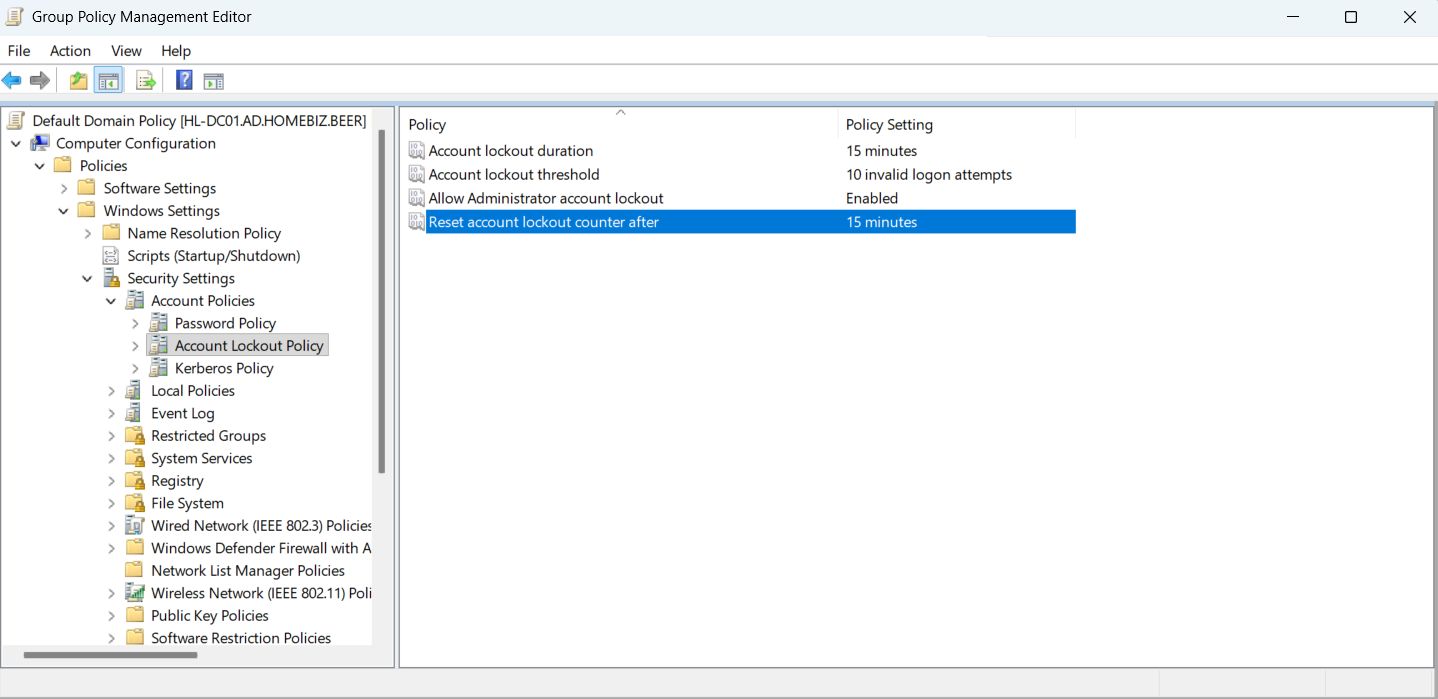Viewport: 1438px width, 699px height.
Task: Toggle the Show/Hide Console Tree button
Action: click(108, 81)
